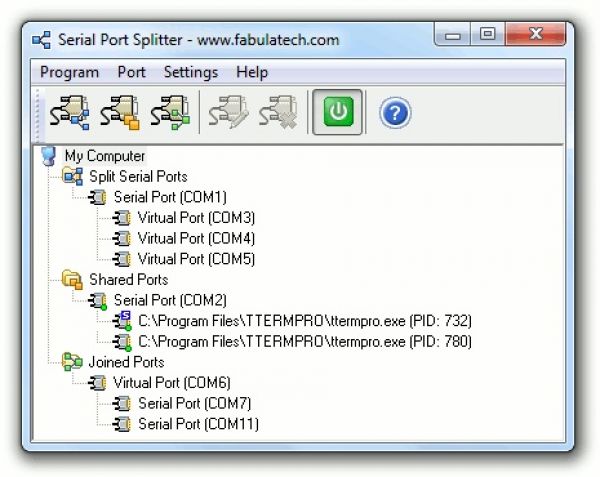The width and height of the screenshot is (600, 477).
Task: Select Serial Port (COM1) text
Action: [x=170, y=197]
